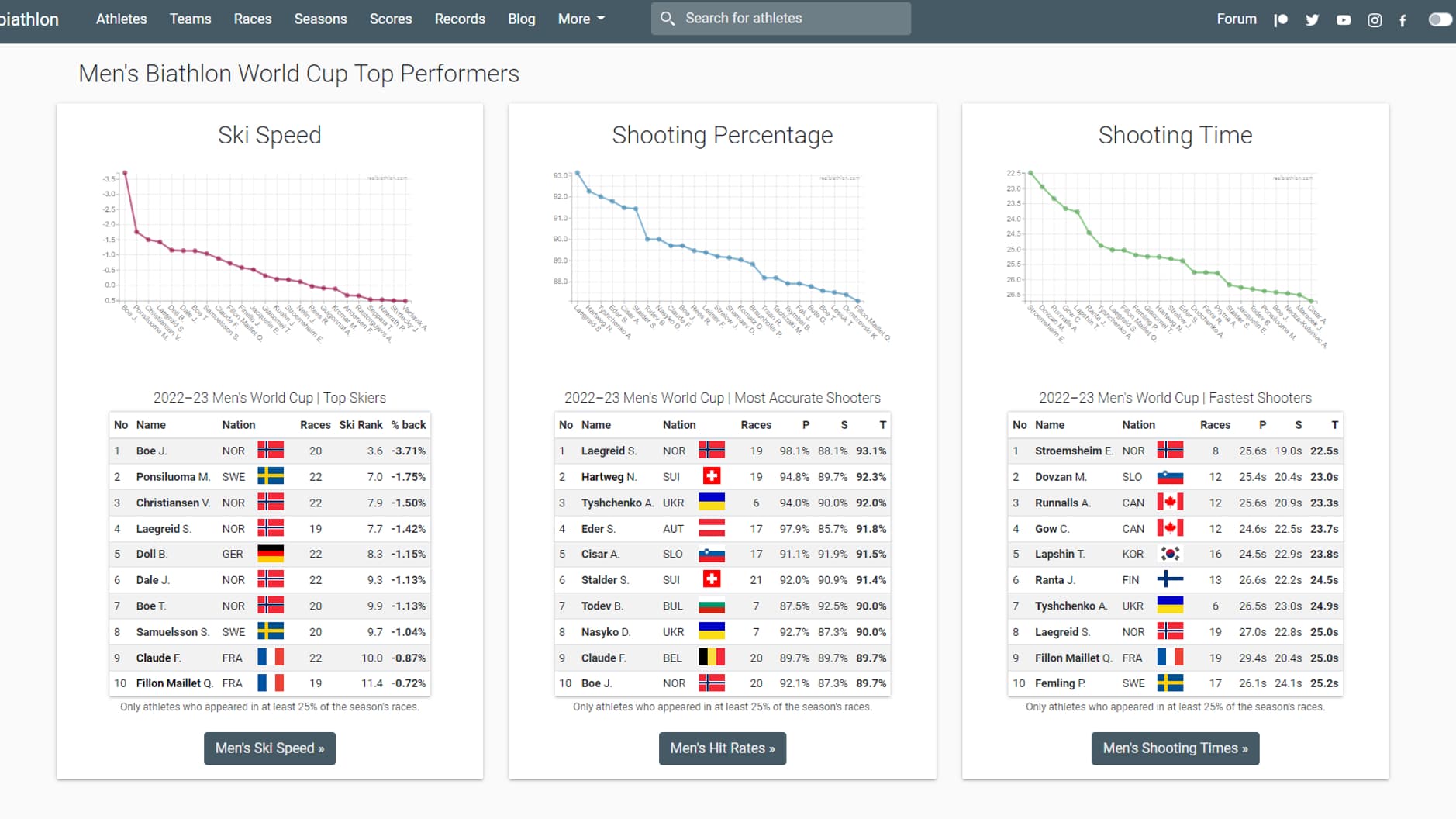Open the Instagram icon link

(x=1375, y=19)
